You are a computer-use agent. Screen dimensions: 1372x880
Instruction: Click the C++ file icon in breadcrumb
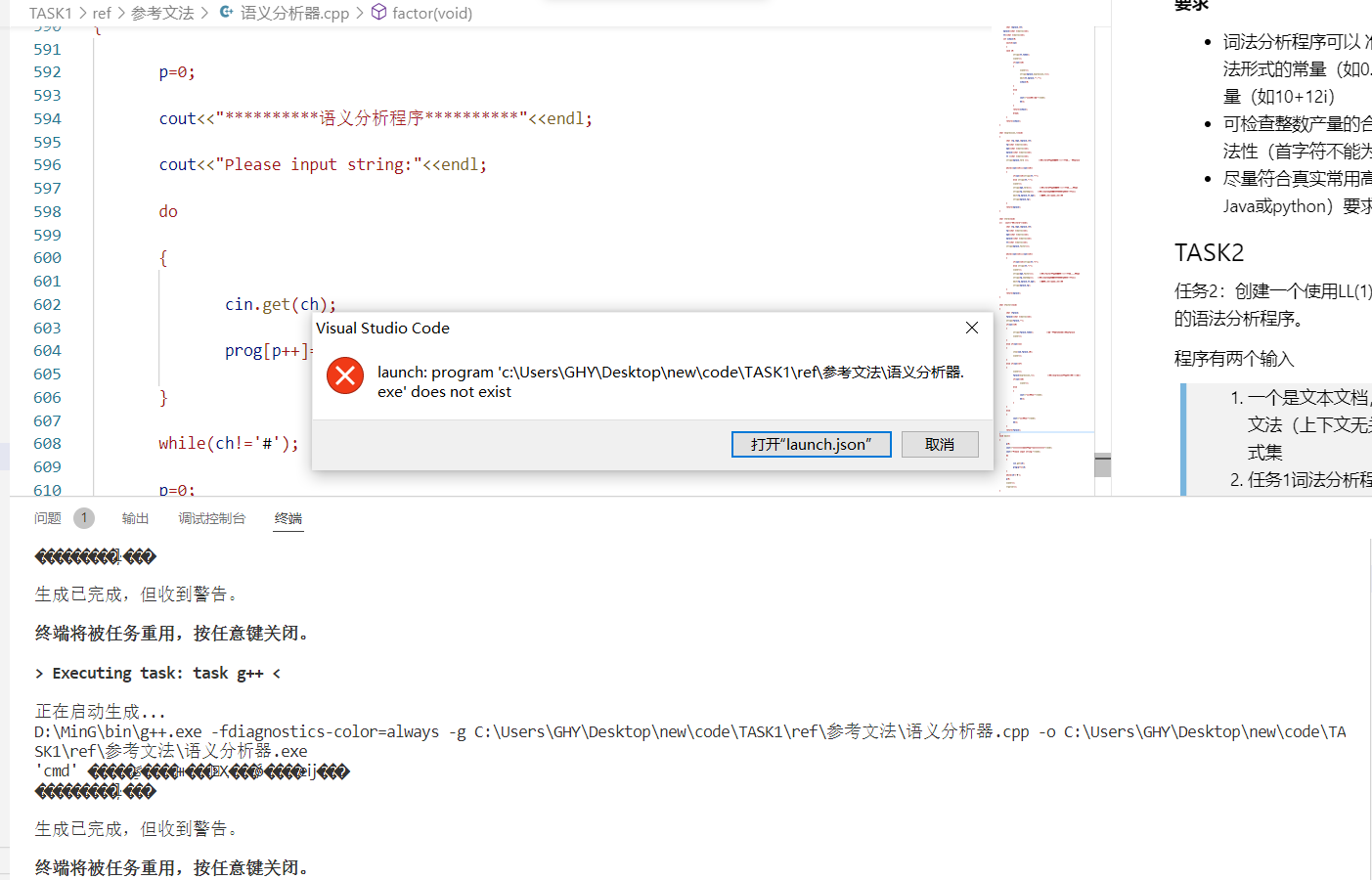tap(227, 13)
